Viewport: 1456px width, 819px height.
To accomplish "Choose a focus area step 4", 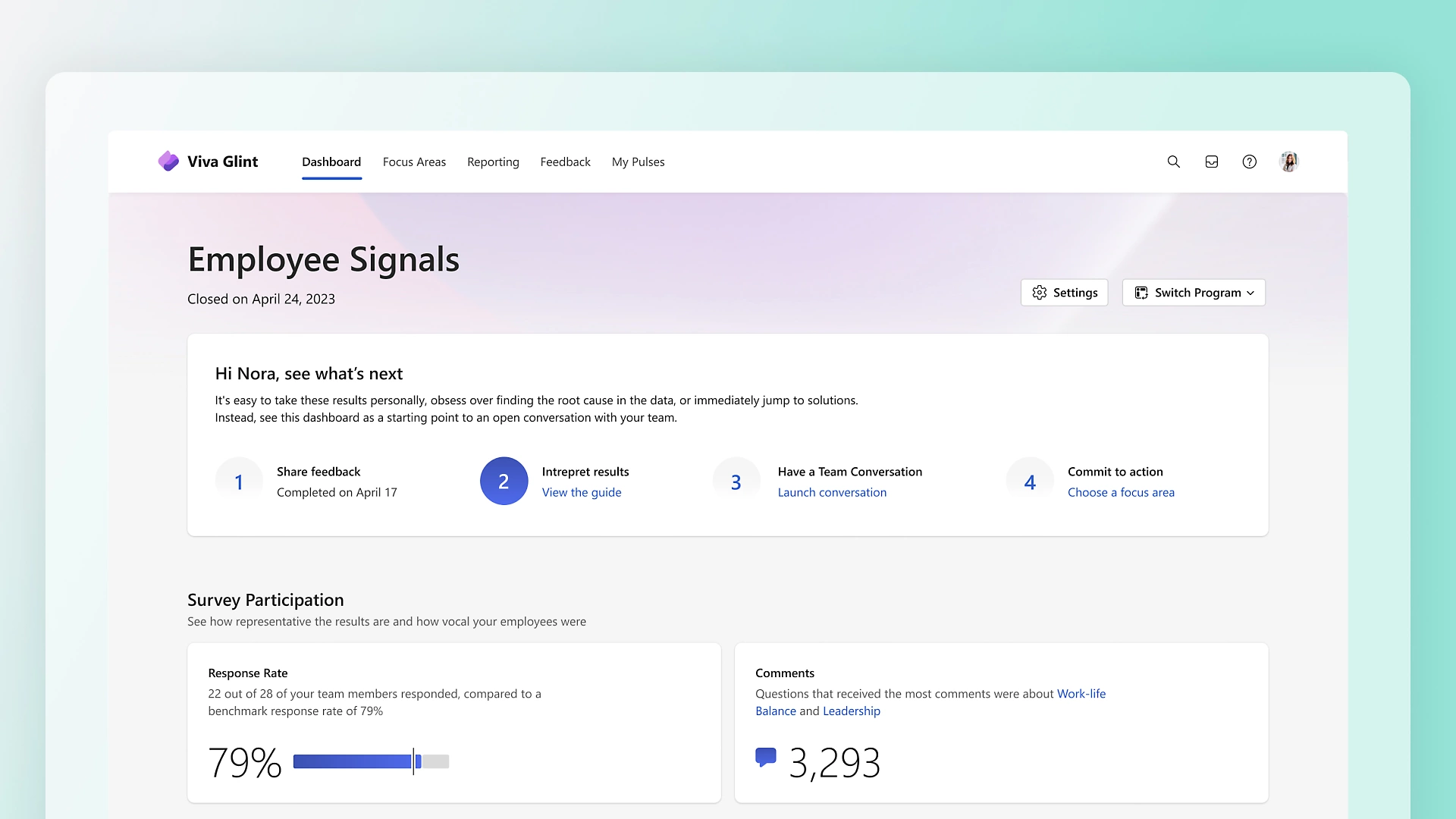I will [x=1120, y=492].
